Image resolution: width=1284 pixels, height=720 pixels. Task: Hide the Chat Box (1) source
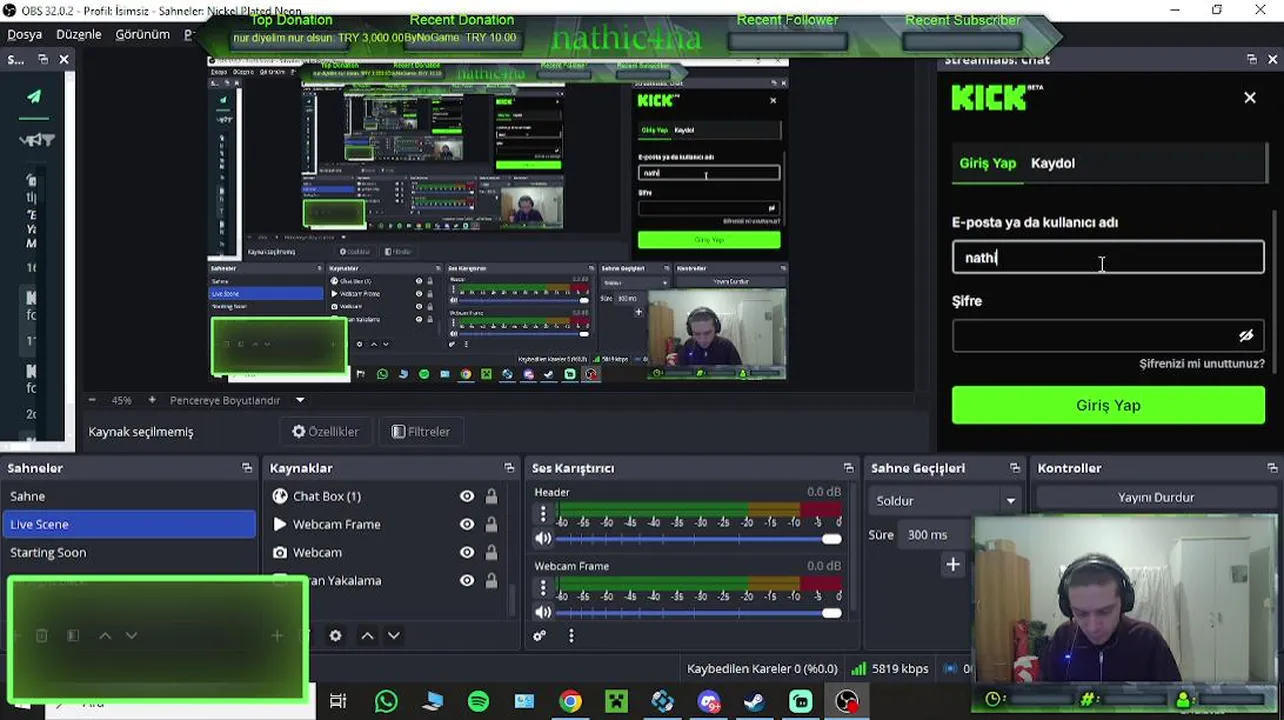[467, 496]
